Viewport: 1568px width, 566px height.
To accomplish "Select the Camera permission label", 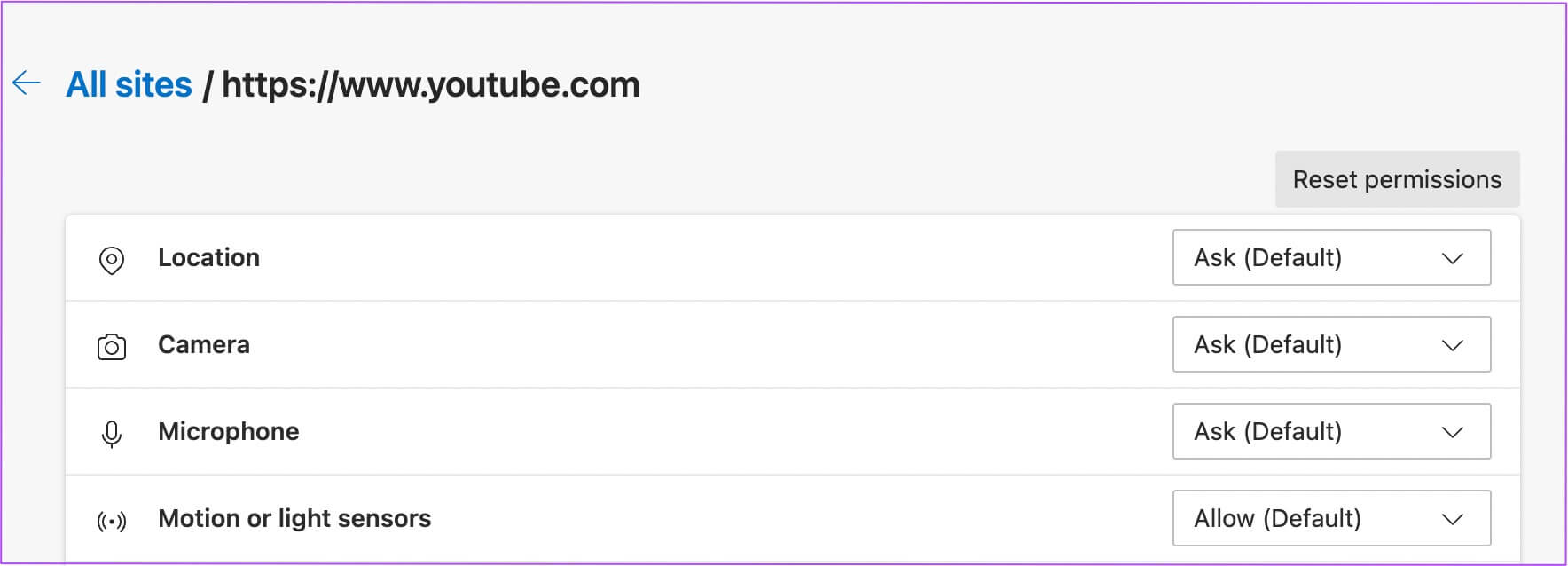I will [204, 345].
